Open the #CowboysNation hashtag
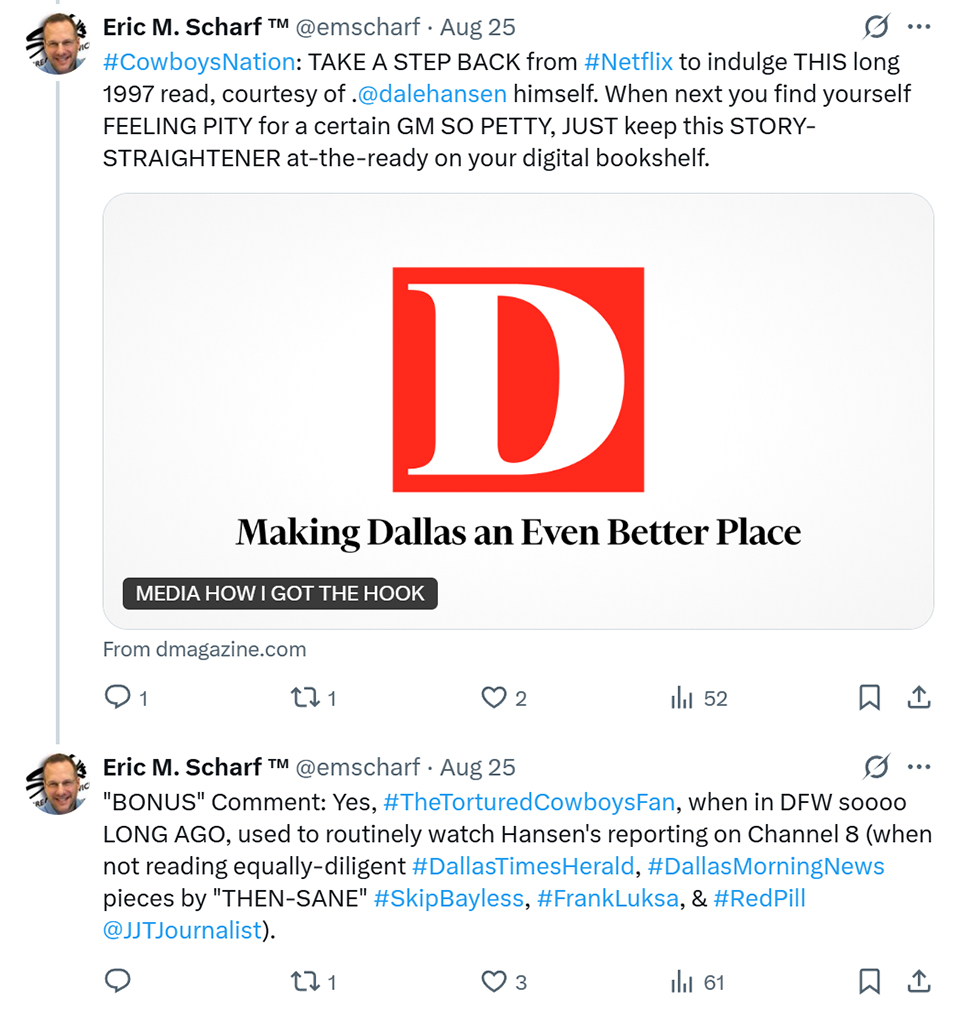 click(199, 62)
